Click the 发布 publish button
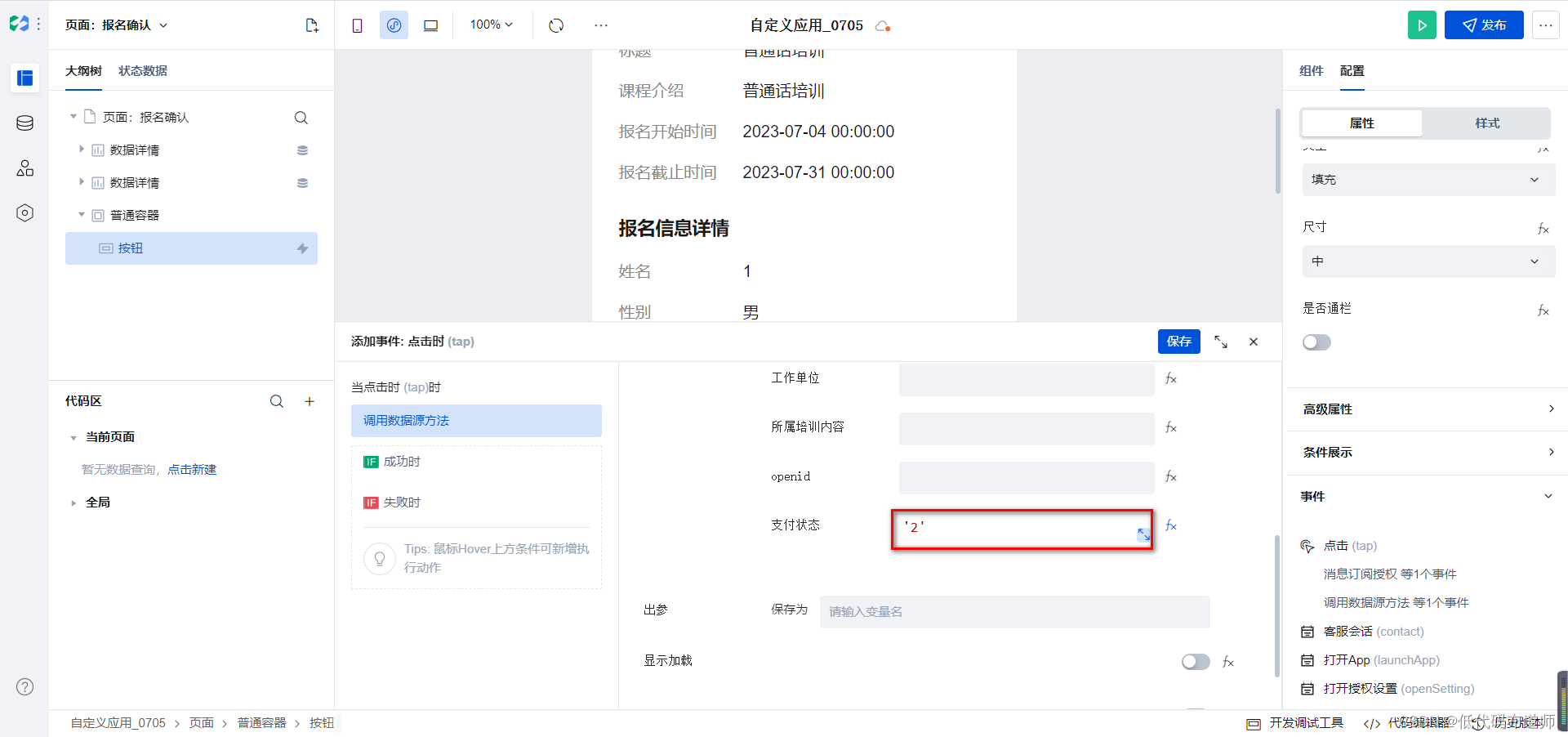This screenshot has height=737, width=1568. [x=1484, y=25]
